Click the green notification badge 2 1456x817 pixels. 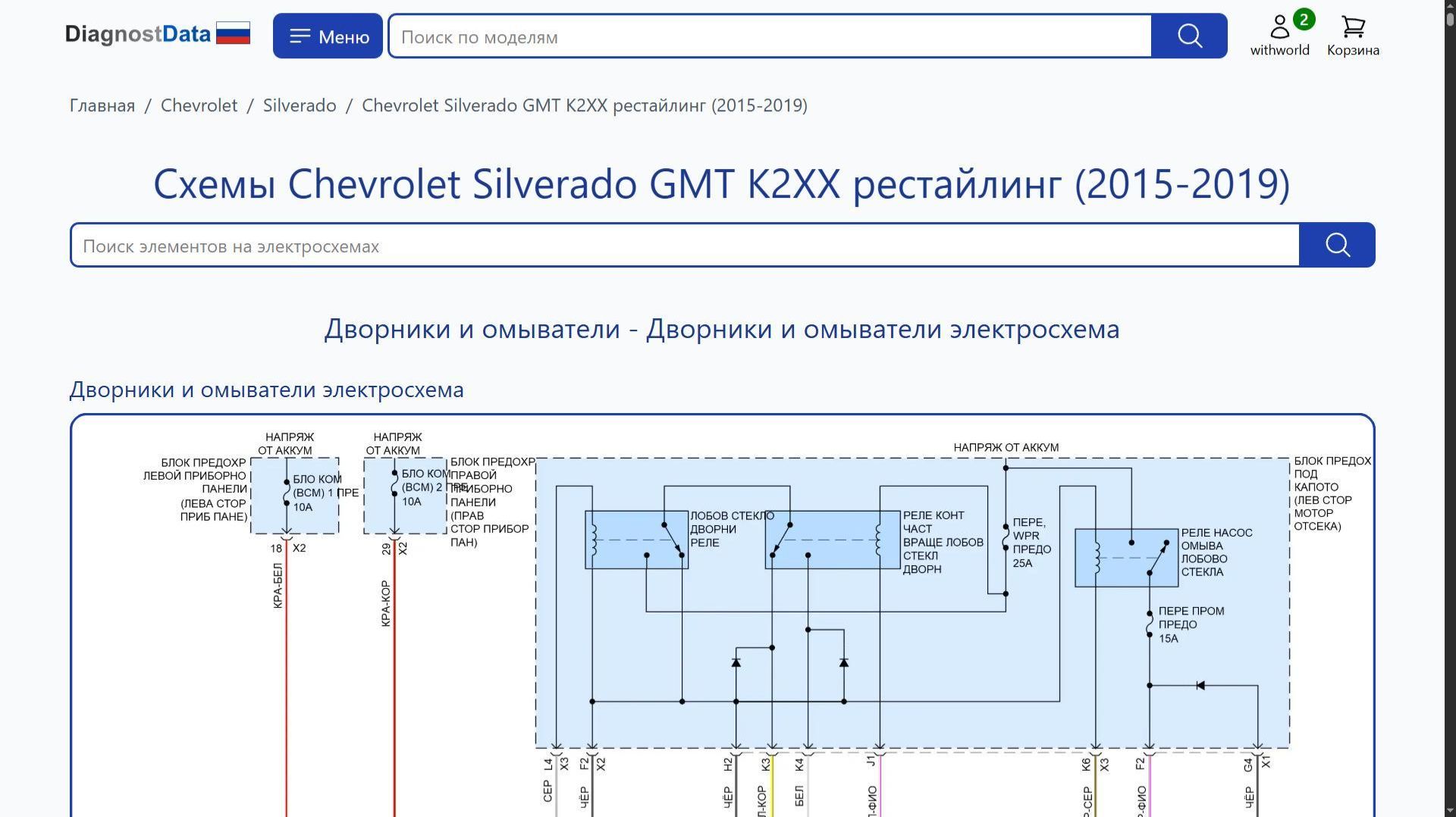1304,20
